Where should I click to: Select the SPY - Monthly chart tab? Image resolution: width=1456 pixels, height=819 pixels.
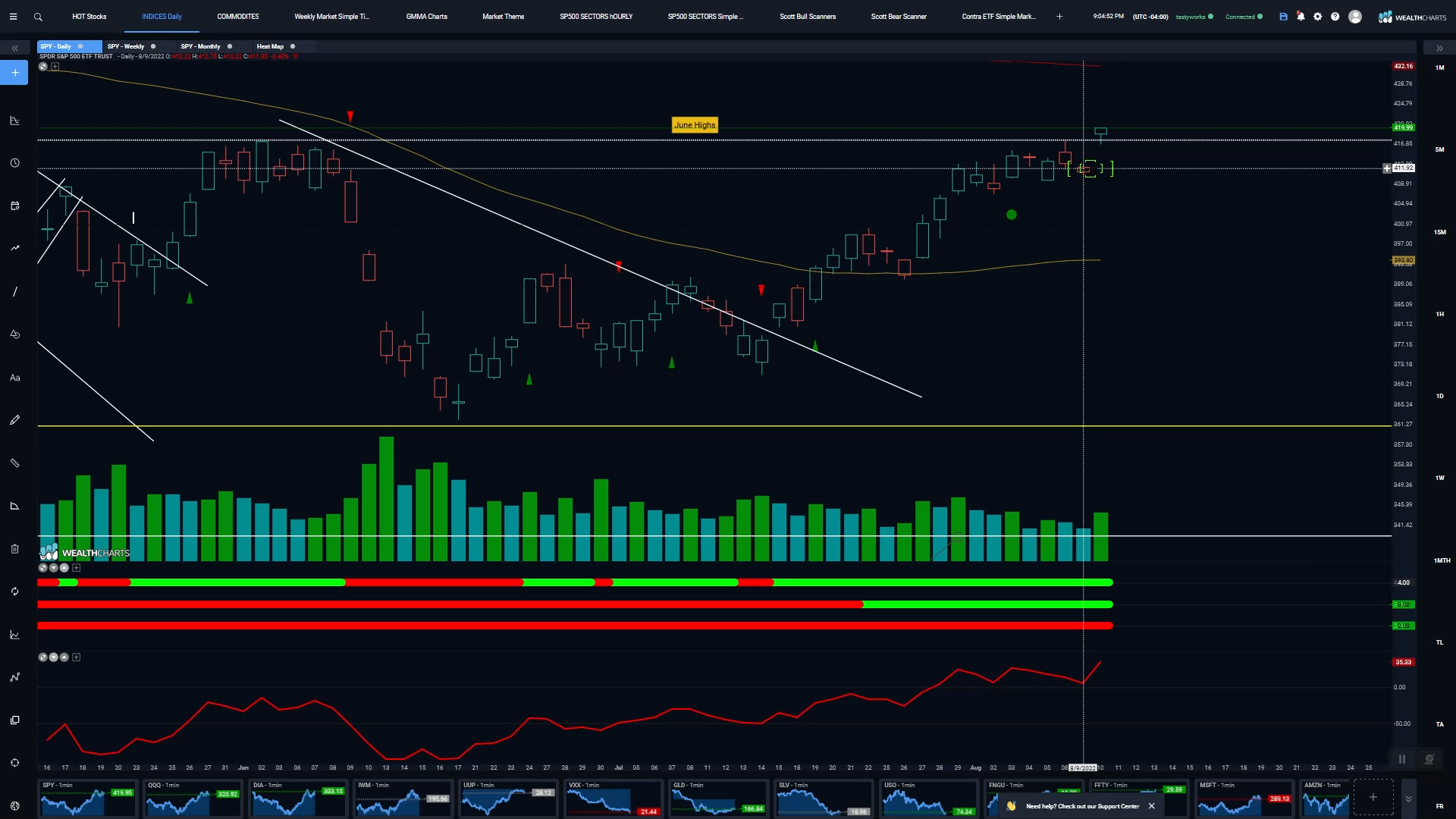pyautogui.click(x=201, y=46)
